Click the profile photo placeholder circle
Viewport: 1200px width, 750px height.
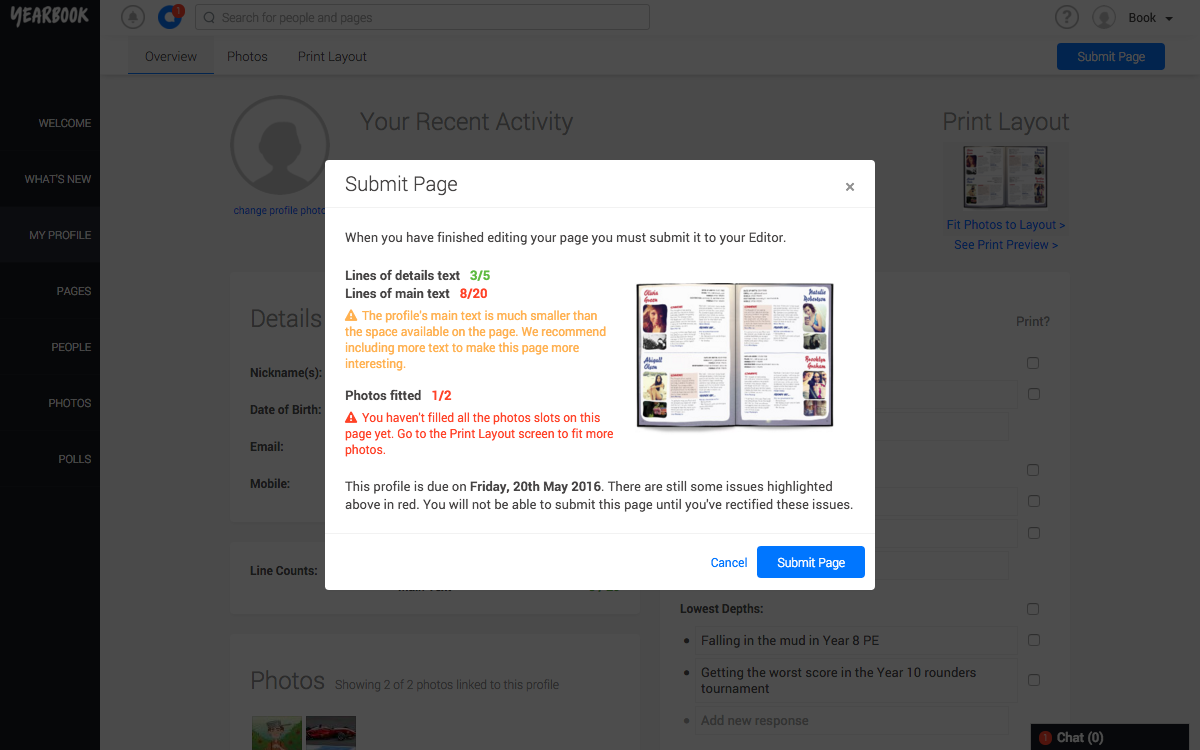280,146
